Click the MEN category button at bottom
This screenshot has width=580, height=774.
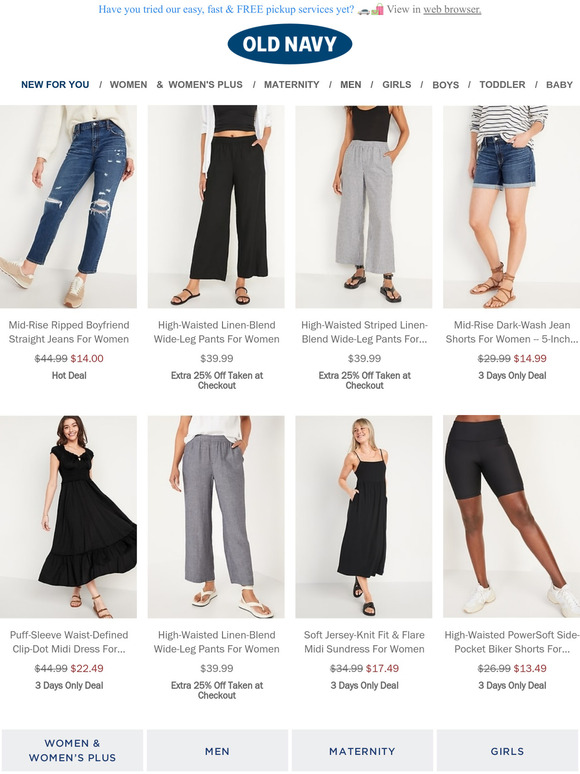coord(217,750)
